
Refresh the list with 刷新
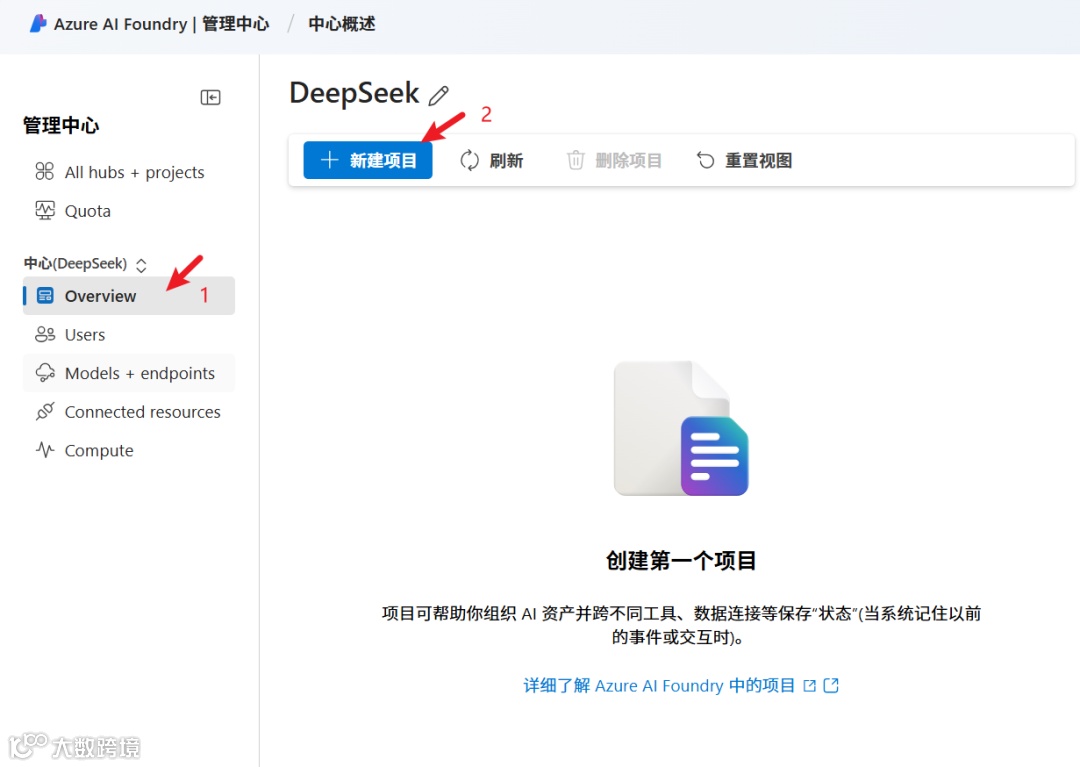[492, 160]
